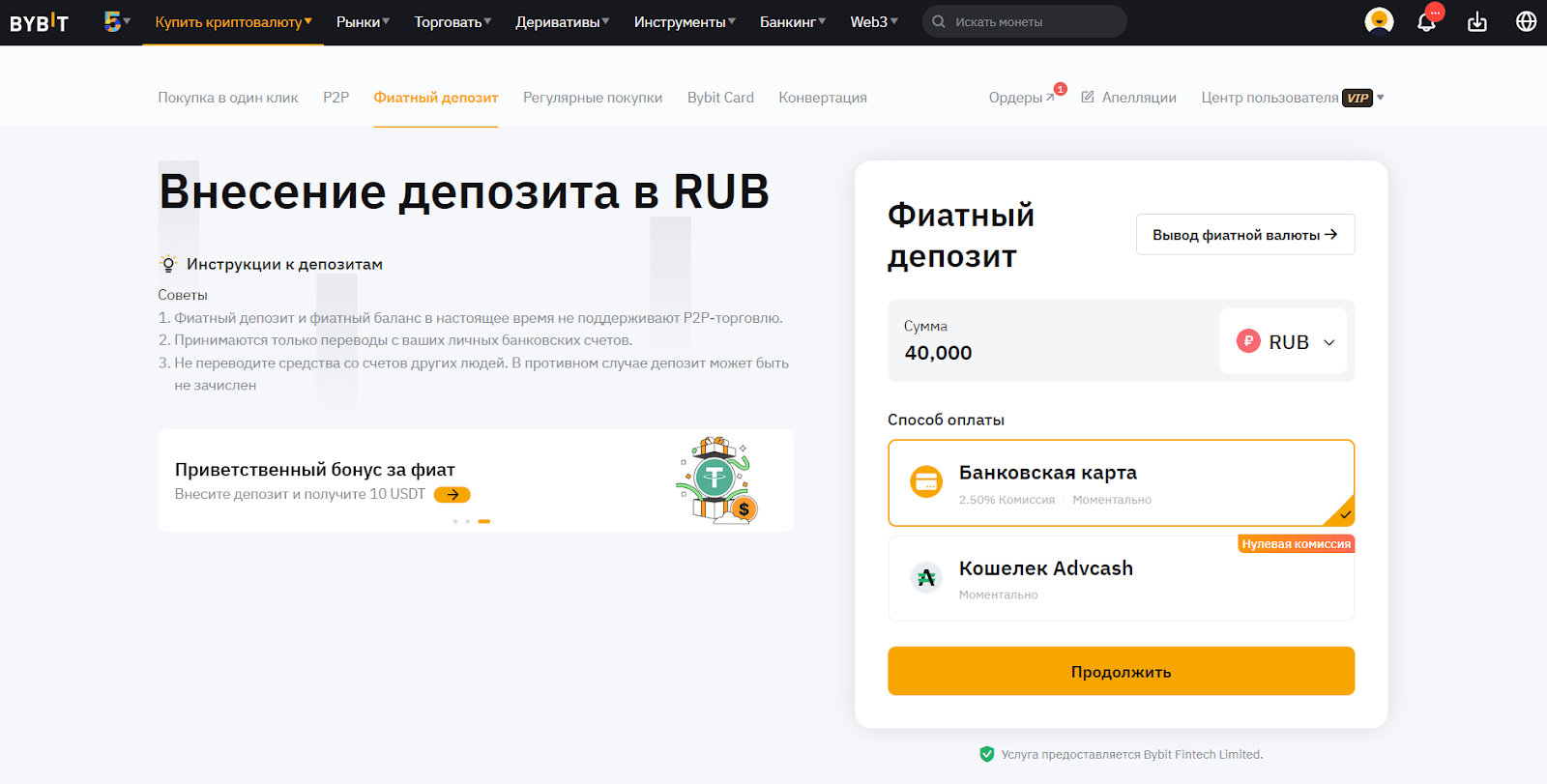Click the Bybit logo

click(x=39, y=22)
